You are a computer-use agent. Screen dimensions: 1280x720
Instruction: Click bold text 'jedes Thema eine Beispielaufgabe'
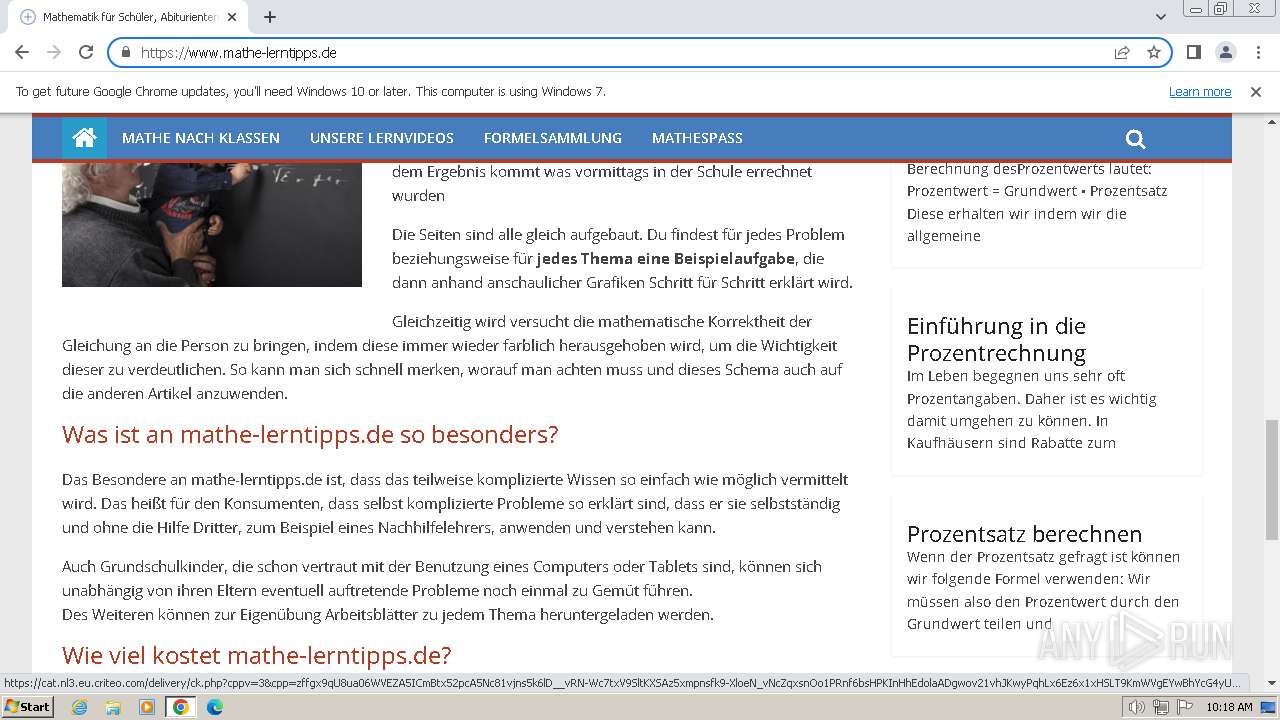pos(666,258)
